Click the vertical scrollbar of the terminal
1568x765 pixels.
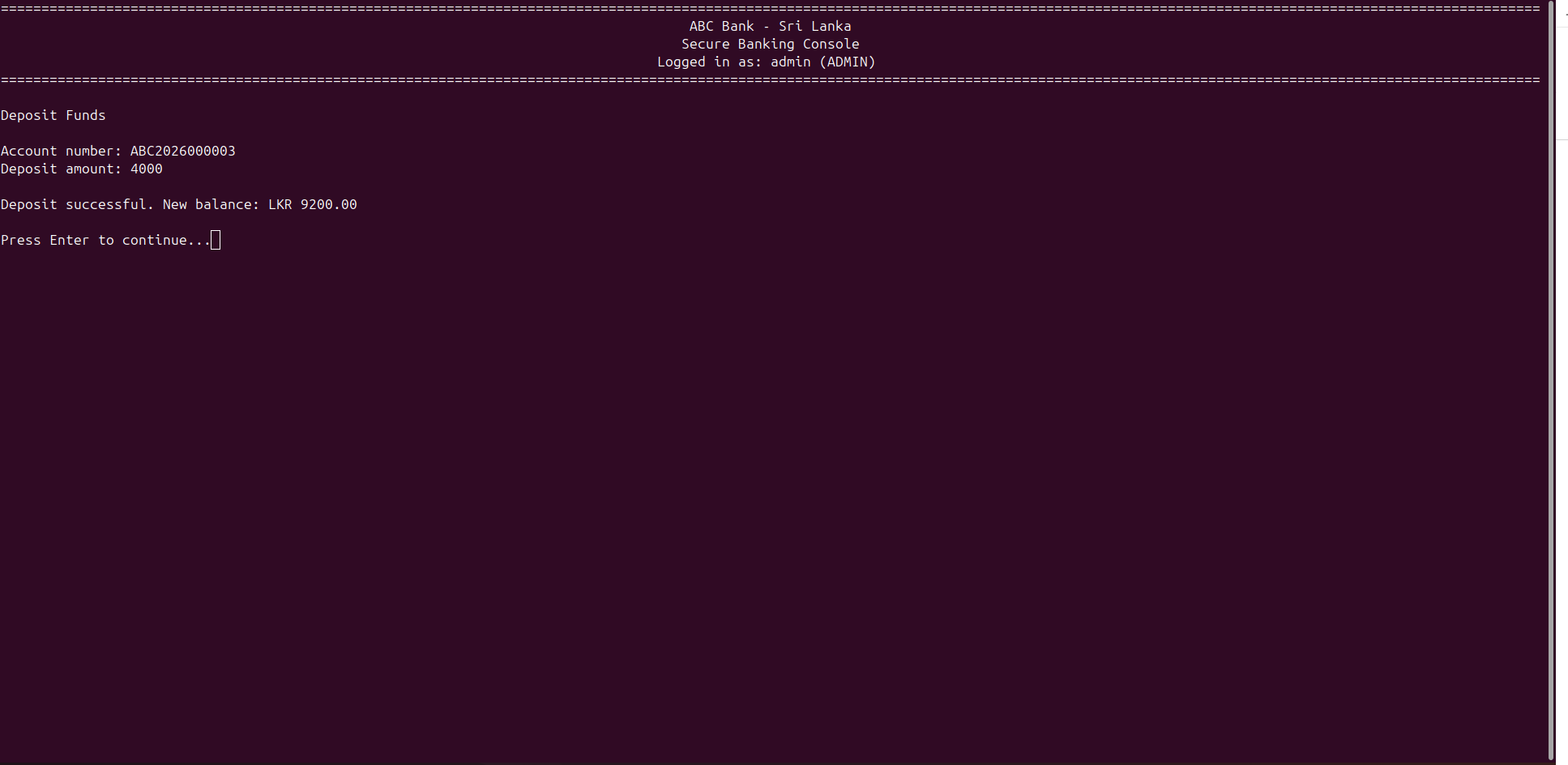pyautogui.click(x=1551, y=382)
